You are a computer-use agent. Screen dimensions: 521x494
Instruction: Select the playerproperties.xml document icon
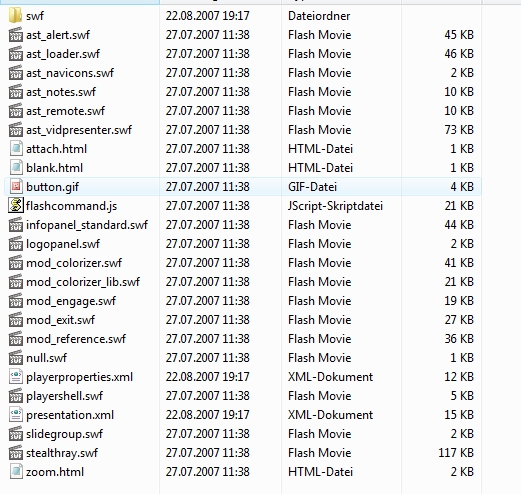point(16,377)
